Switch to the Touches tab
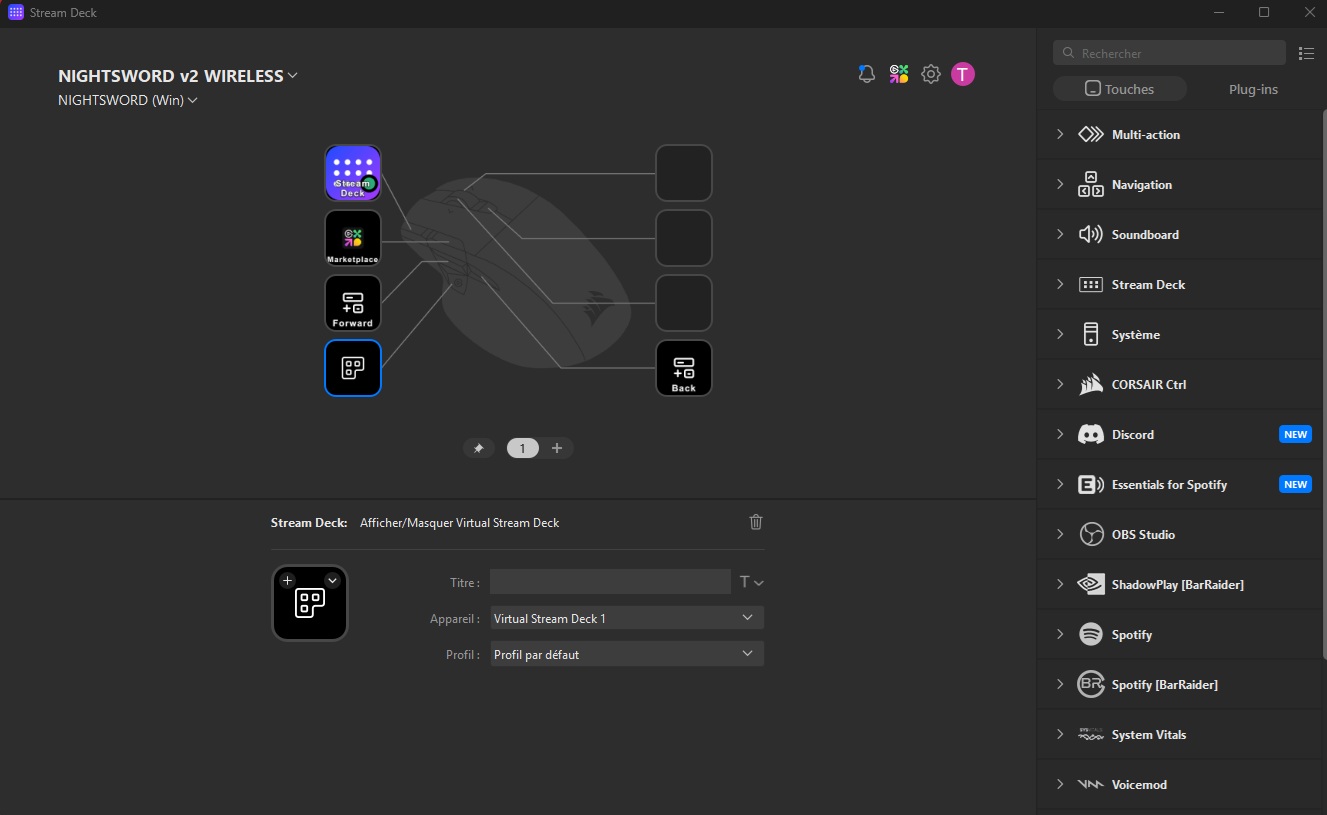The width and height of the screenshot is (1327, 815). tap(1120, 89)
